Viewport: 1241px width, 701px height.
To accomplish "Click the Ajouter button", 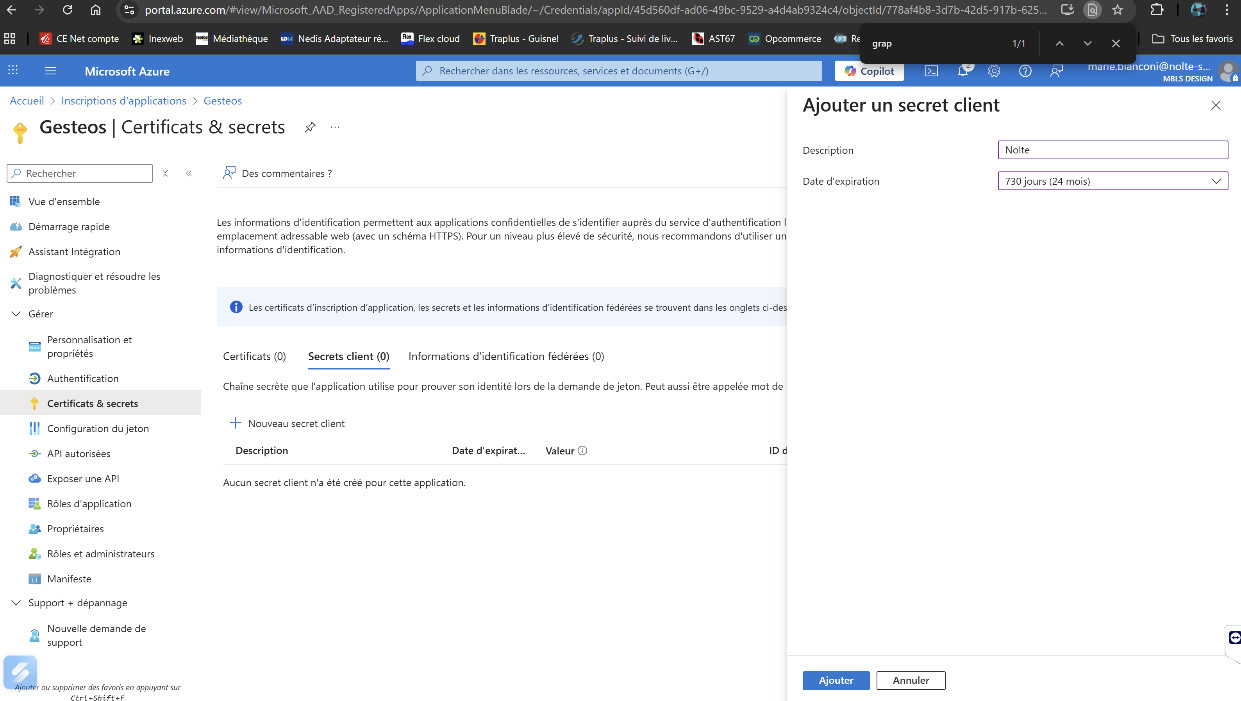I will 836,680.
